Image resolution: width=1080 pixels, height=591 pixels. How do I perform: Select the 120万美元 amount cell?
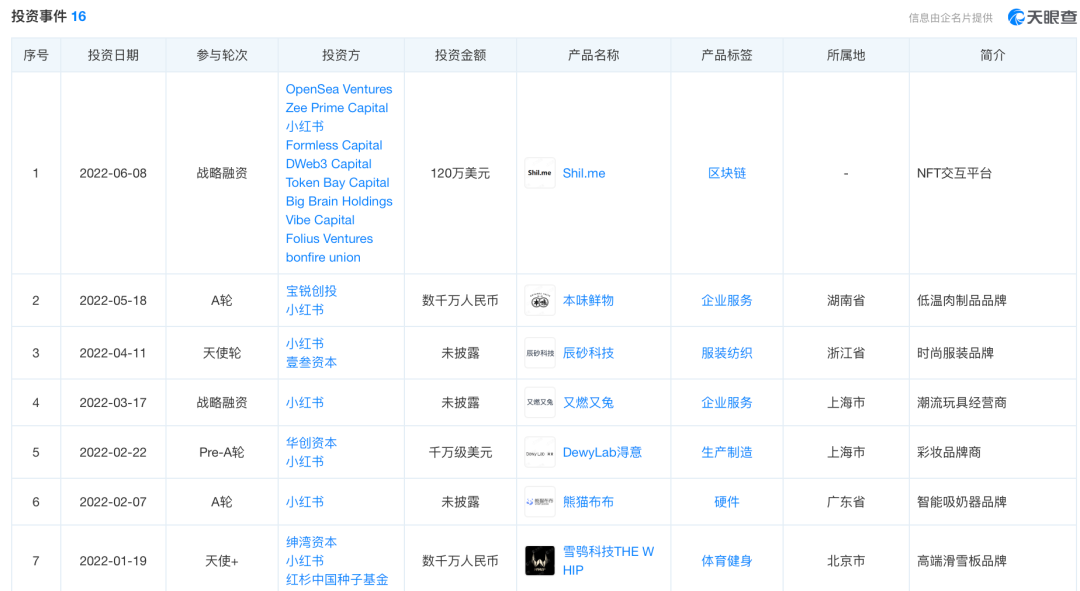coord(460,173)
